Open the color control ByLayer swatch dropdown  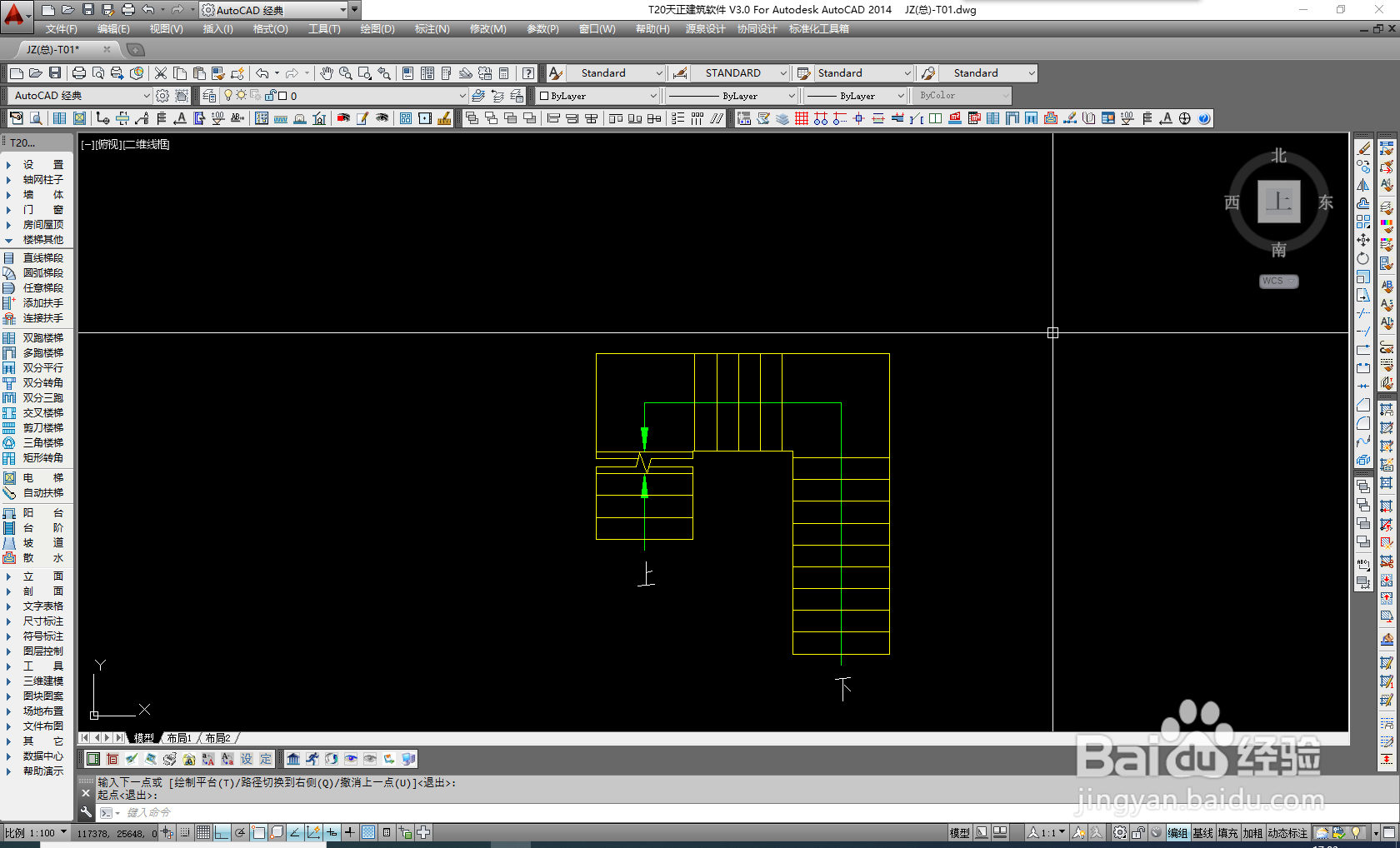click(x=597, y=96)
